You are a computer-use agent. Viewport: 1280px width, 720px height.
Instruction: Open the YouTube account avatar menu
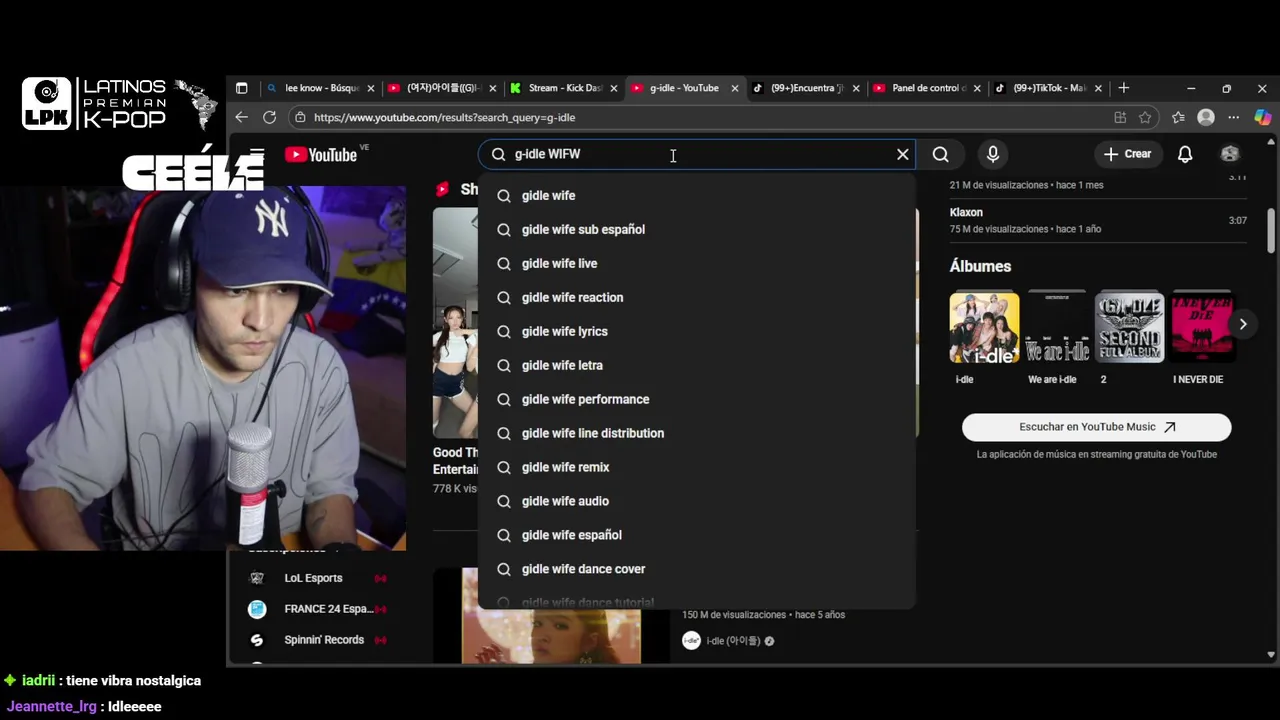(x=1230, y=154)
